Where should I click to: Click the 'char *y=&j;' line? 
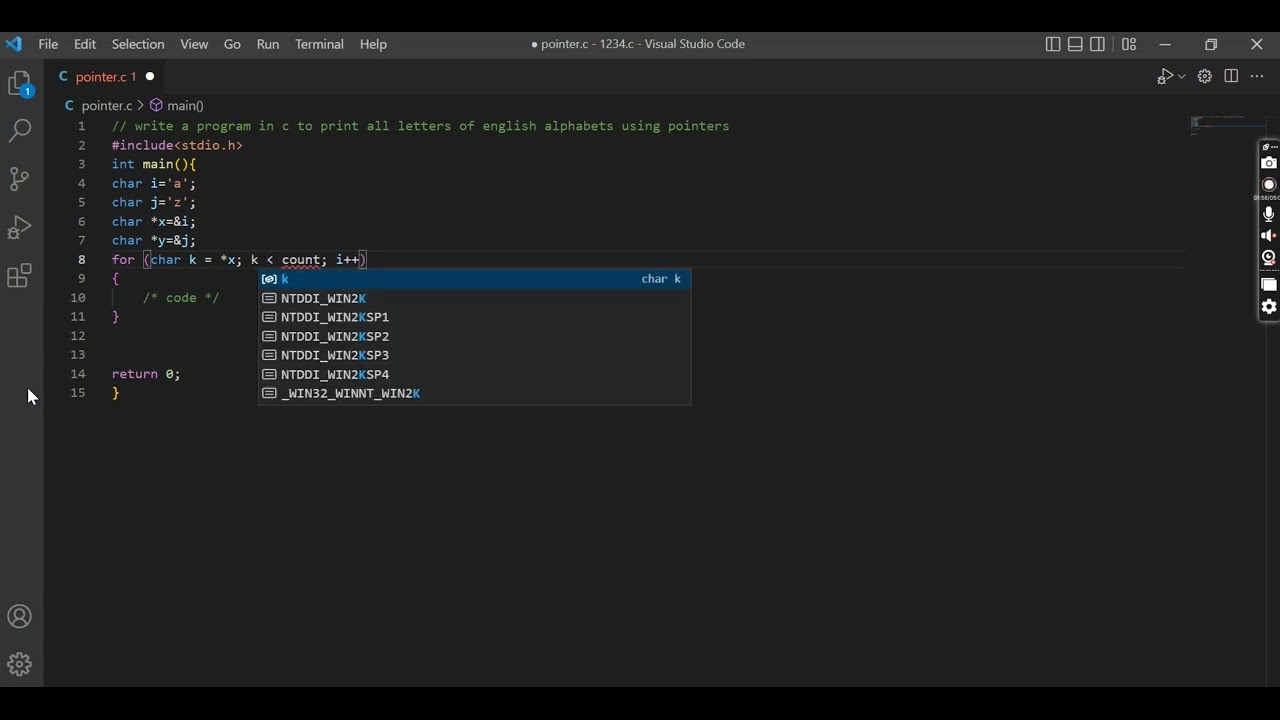click(x=154, y=241)
